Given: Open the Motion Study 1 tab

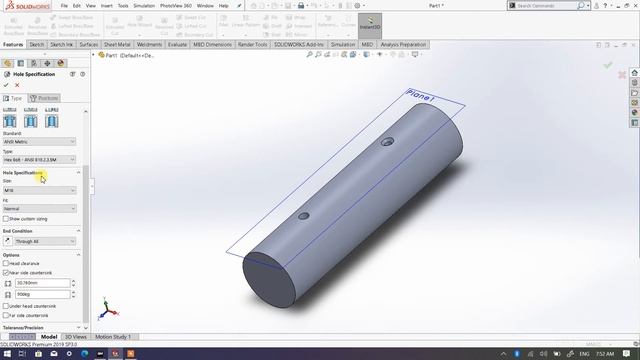Looking at the screenshot, I should point(113,337).
